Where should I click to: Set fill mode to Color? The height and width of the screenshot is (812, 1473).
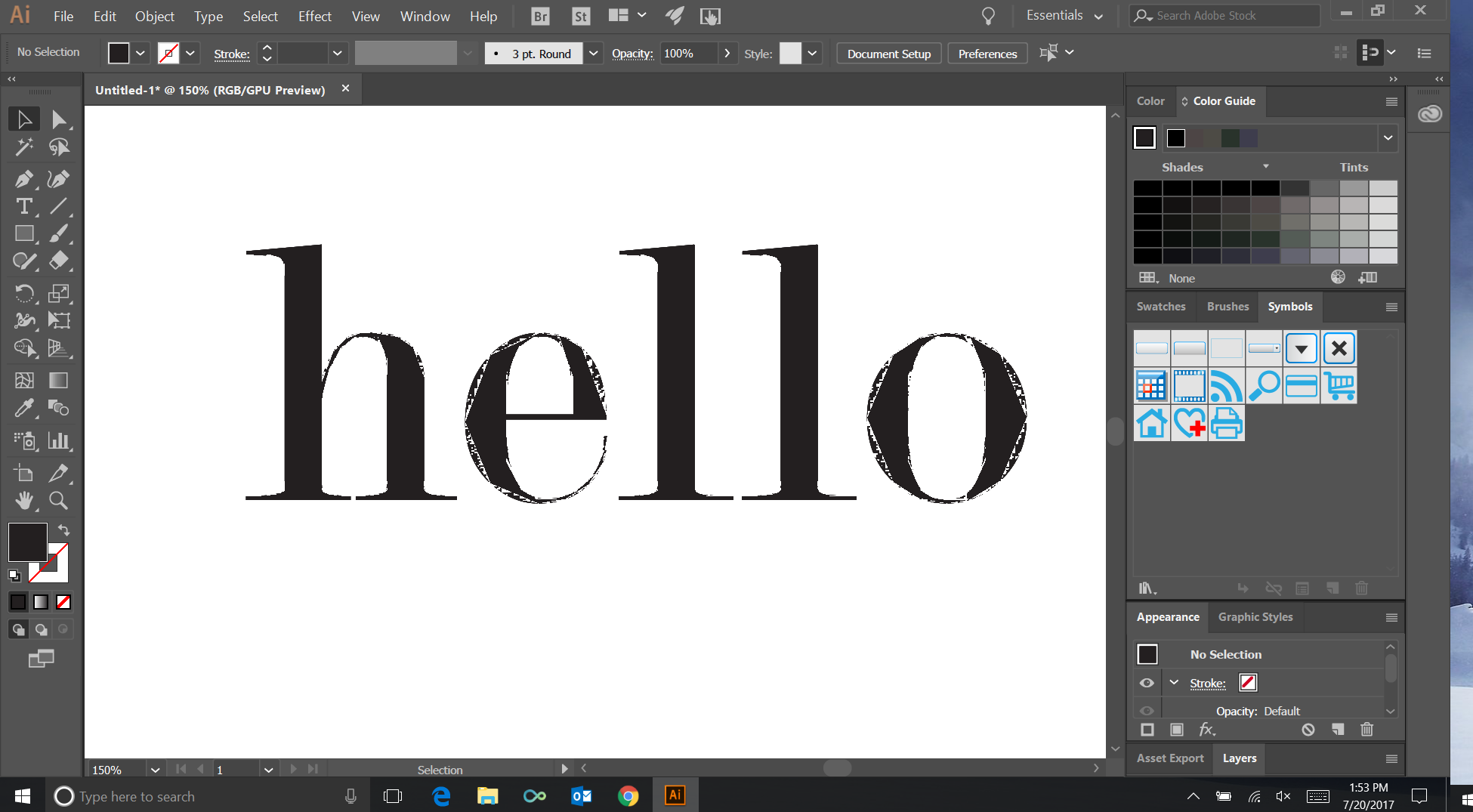click(x=18, y=602)
